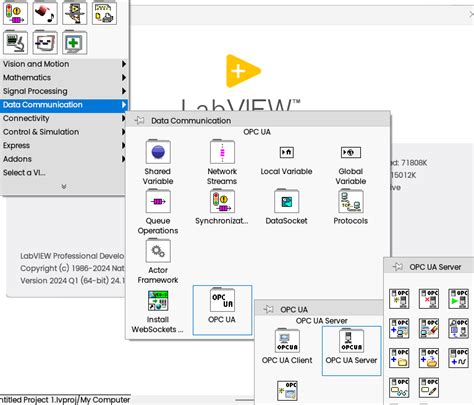Expand the Control & Simulation submenu arrow
The height and width of the screenshot is (405, 474).
124,132
